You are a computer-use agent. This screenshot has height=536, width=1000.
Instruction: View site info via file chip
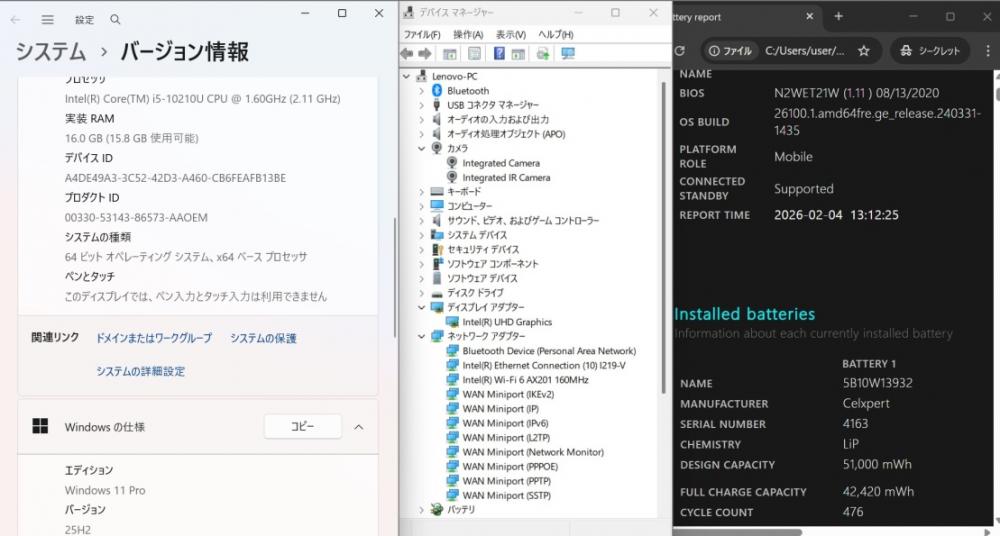(x=730, y=50)
